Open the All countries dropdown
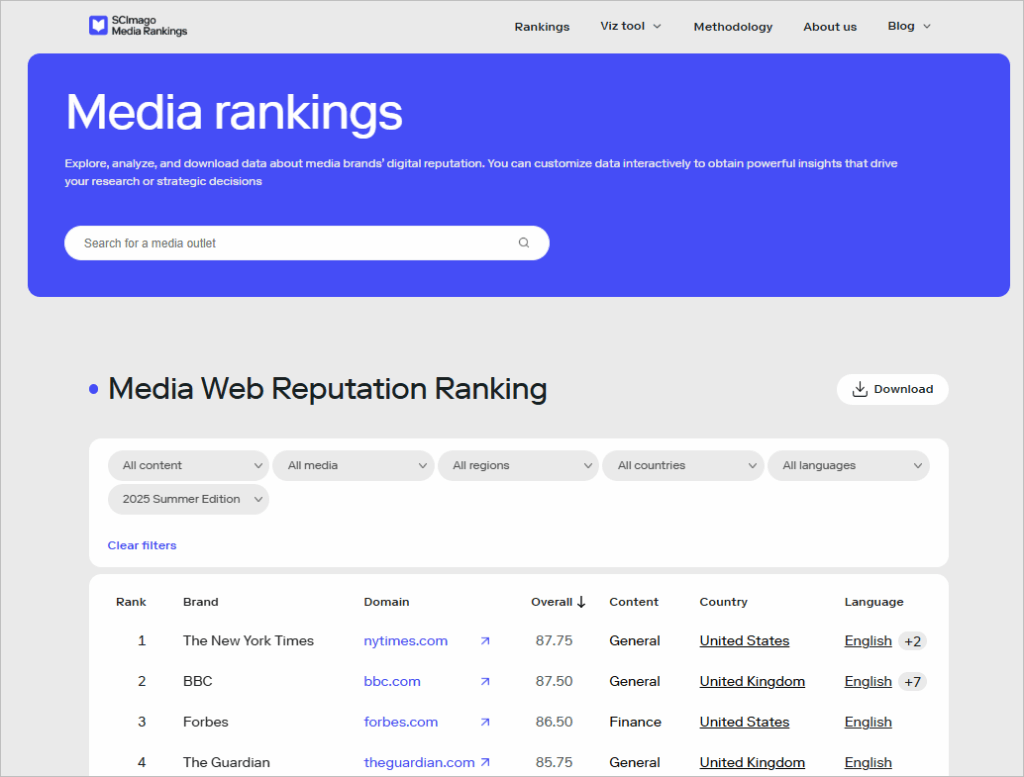This screenshot has width=1024, height=777. point(683,466)
